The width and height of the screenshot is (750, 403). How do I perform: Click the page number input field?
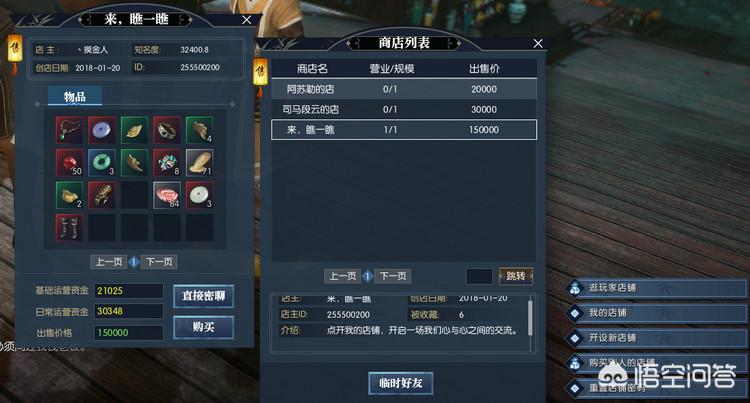click(479, 276)
